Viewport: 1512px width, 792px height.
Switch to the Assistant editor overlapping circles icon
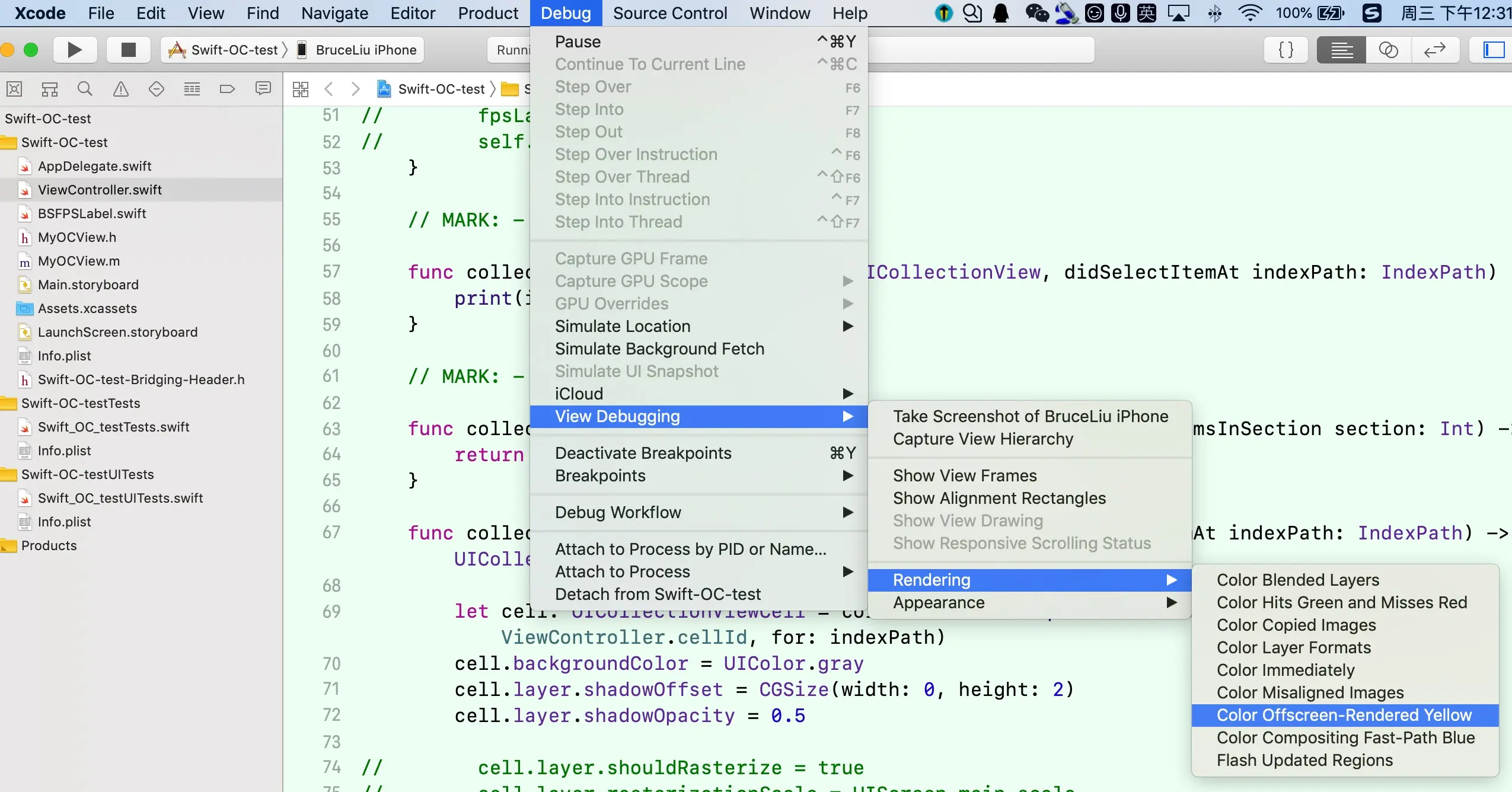[x=1388, y=50]
